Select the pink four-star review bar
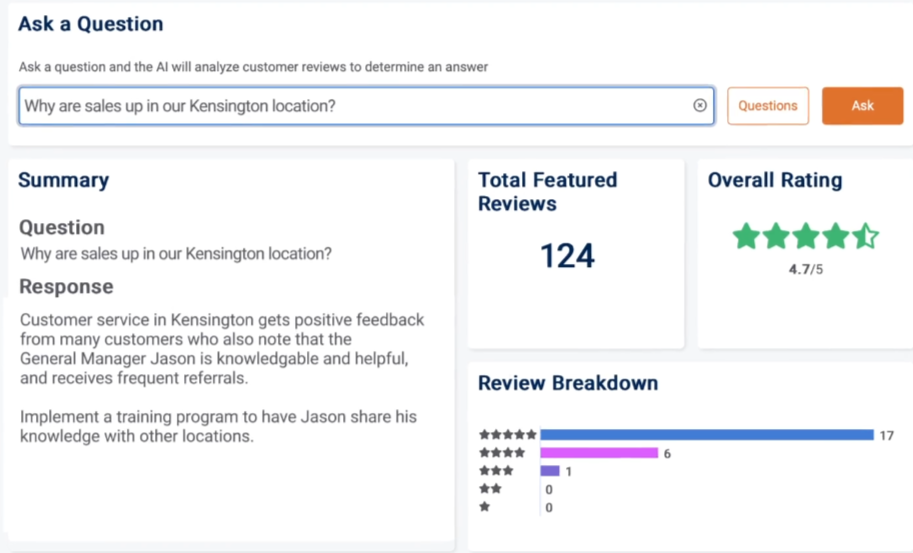This screenshot has height=553, width=913. pos(598,453)
